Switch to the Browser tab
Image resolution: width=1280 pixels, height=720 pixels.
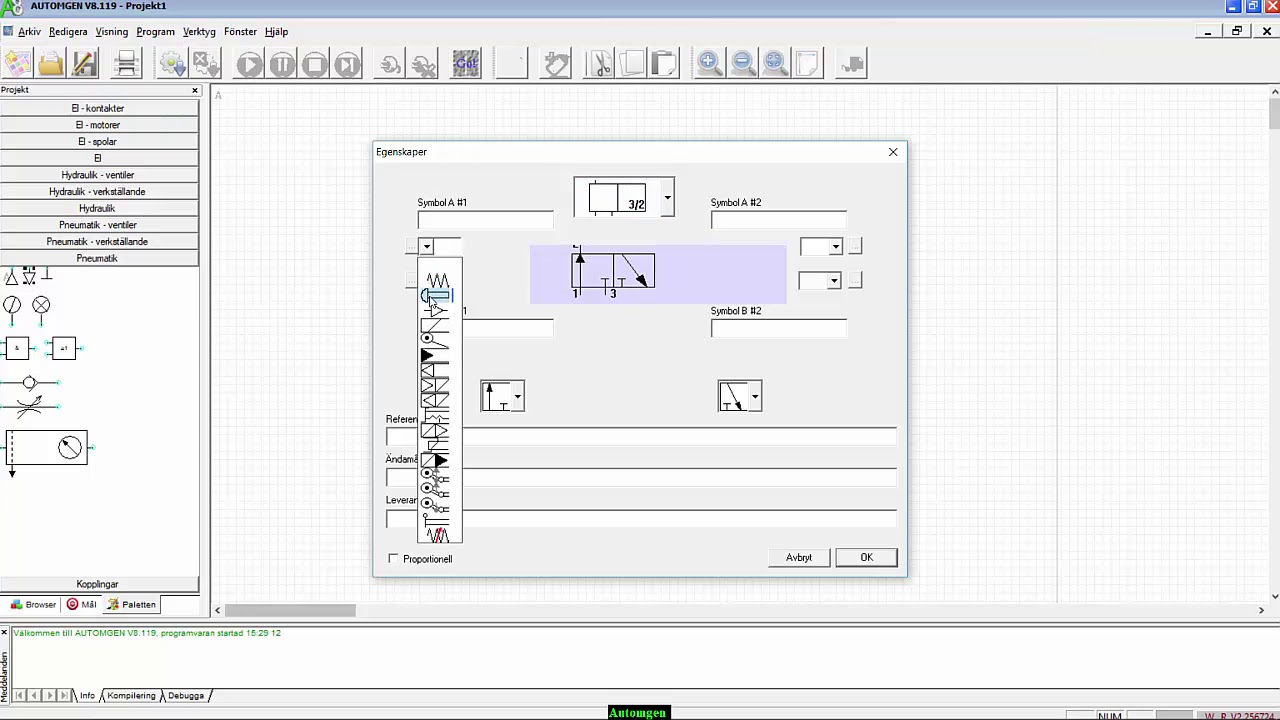(34, 605)
